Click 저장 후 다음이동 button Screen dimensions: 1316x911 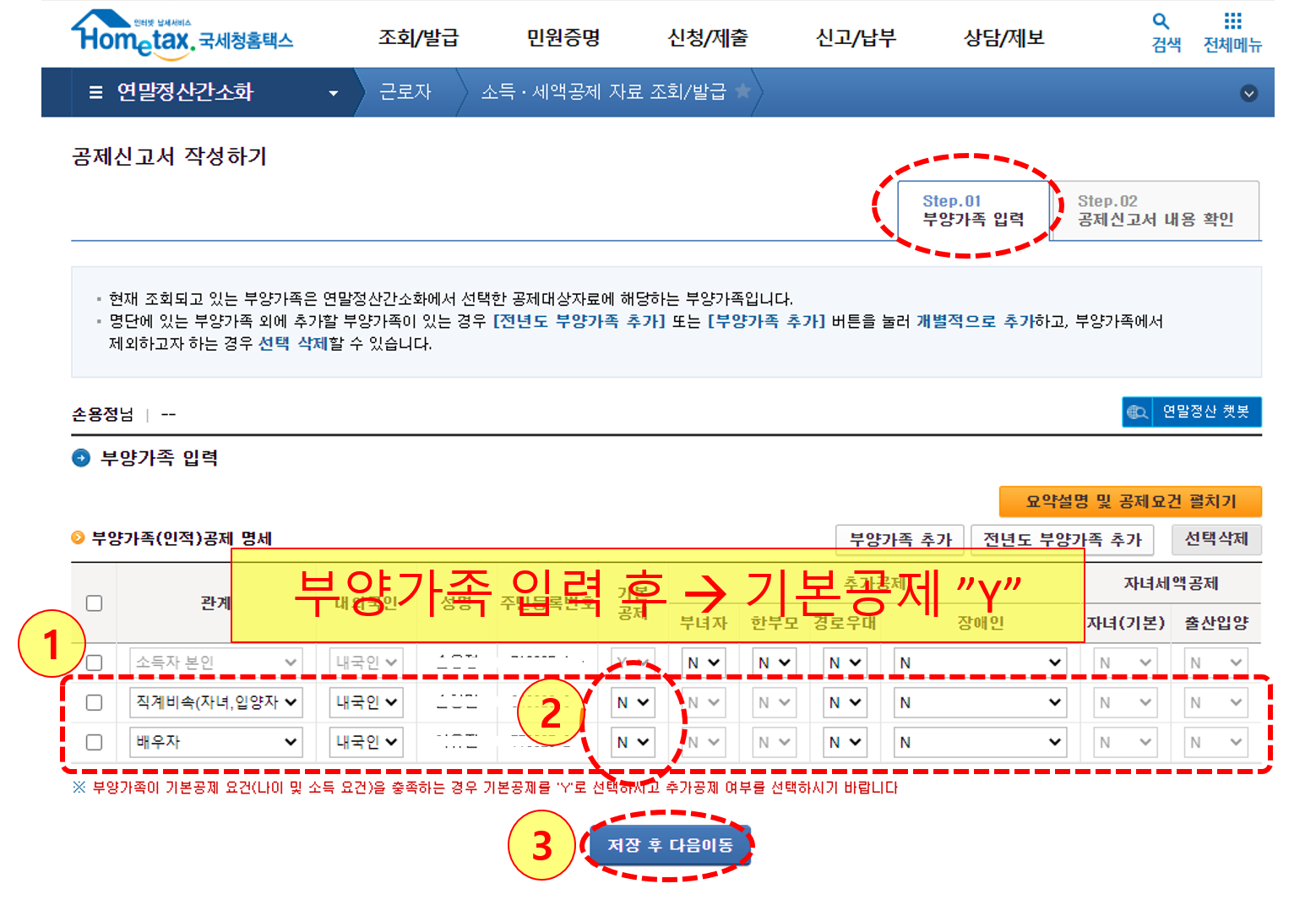[x=670, y=845]
